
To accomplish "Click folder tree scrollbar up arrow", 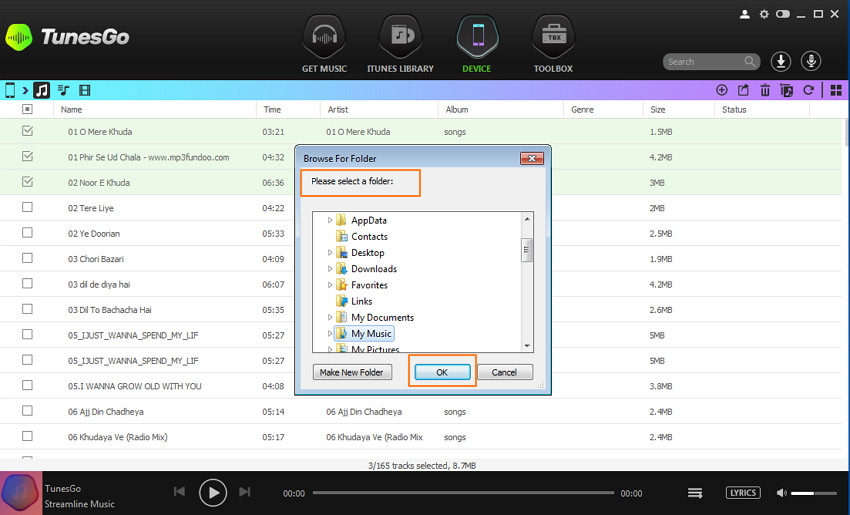I will click(527, 219).
